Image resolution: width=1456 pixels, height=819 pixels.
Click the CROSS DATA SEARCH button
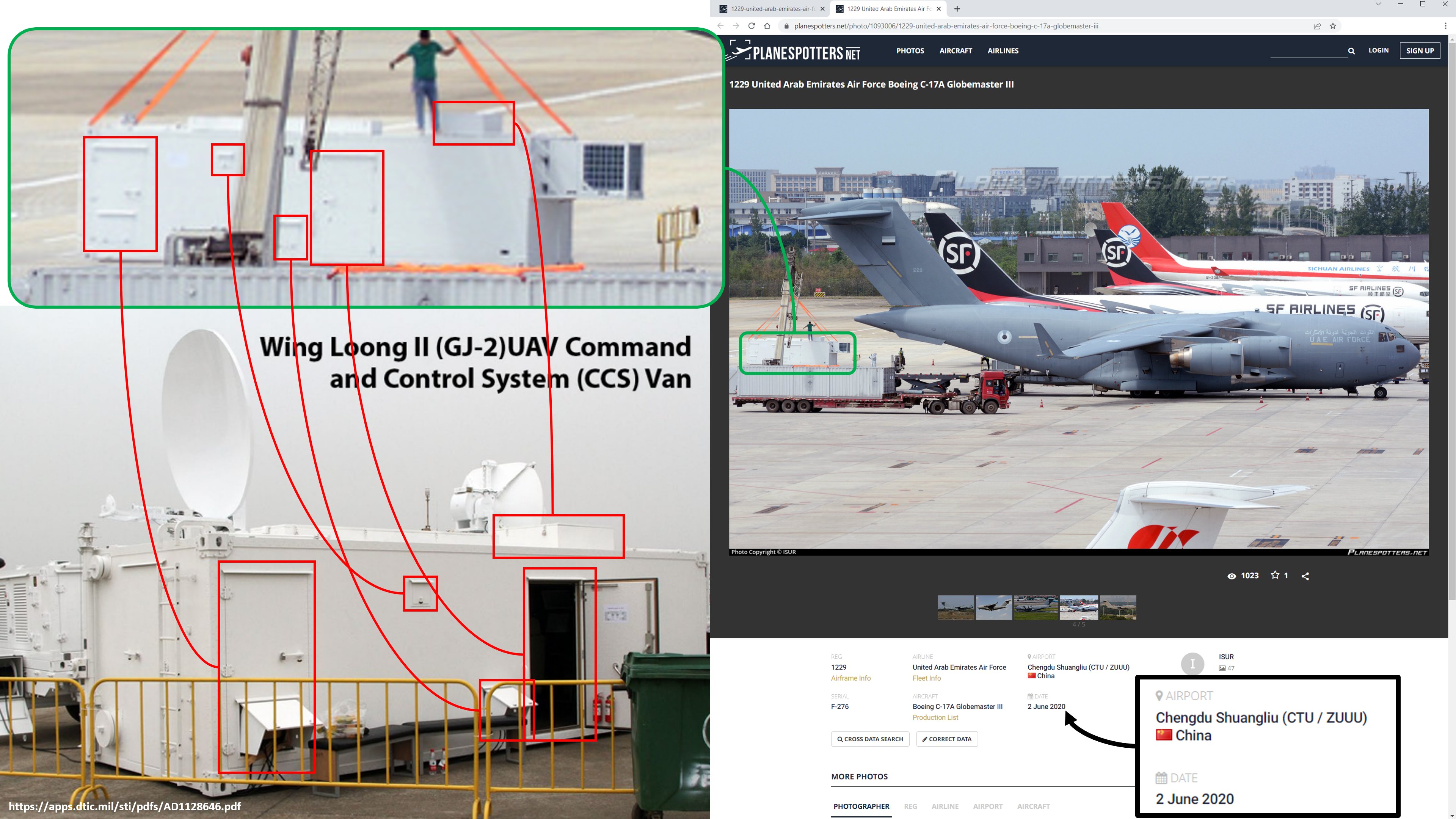point(870,739)
